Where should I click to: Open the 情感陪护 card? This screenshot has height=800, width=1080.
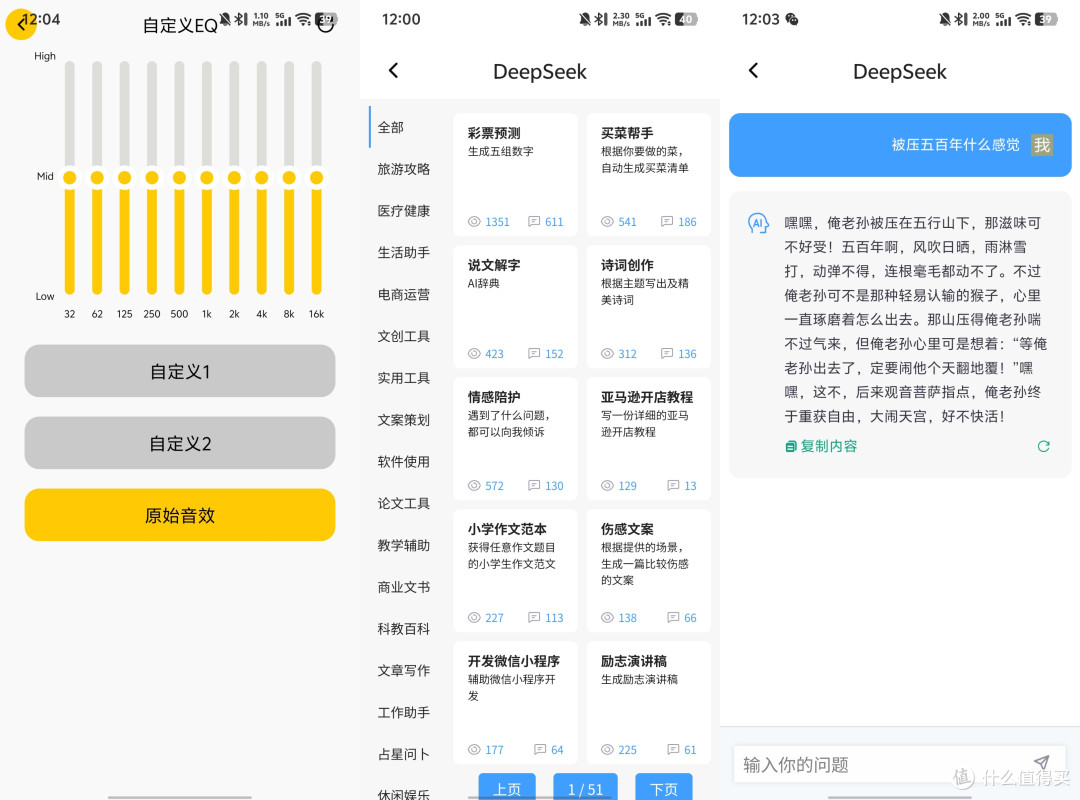tap(515, 436)
